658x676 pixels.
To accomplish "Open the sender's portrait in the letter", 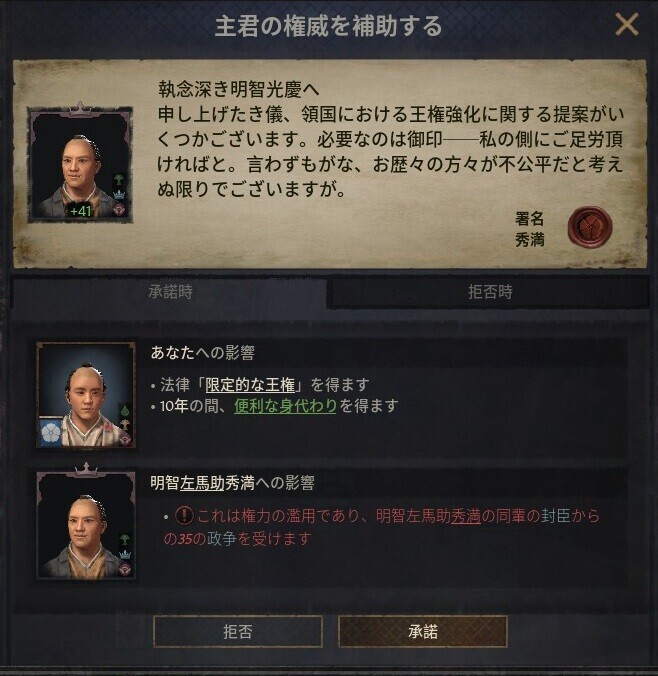I will [x=80, y=164].
